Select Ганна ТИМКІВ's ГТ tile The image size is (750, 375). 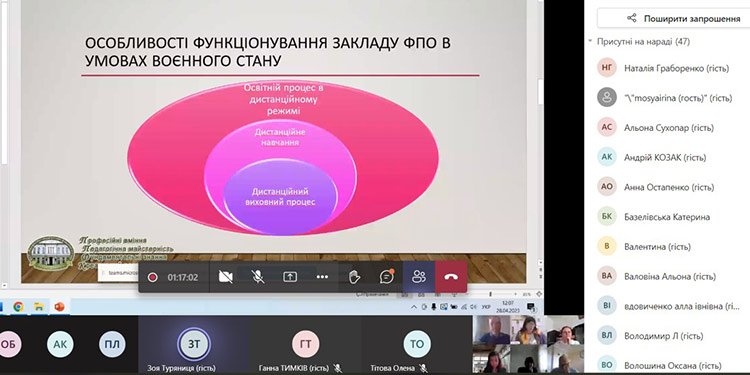pos(306,344)
